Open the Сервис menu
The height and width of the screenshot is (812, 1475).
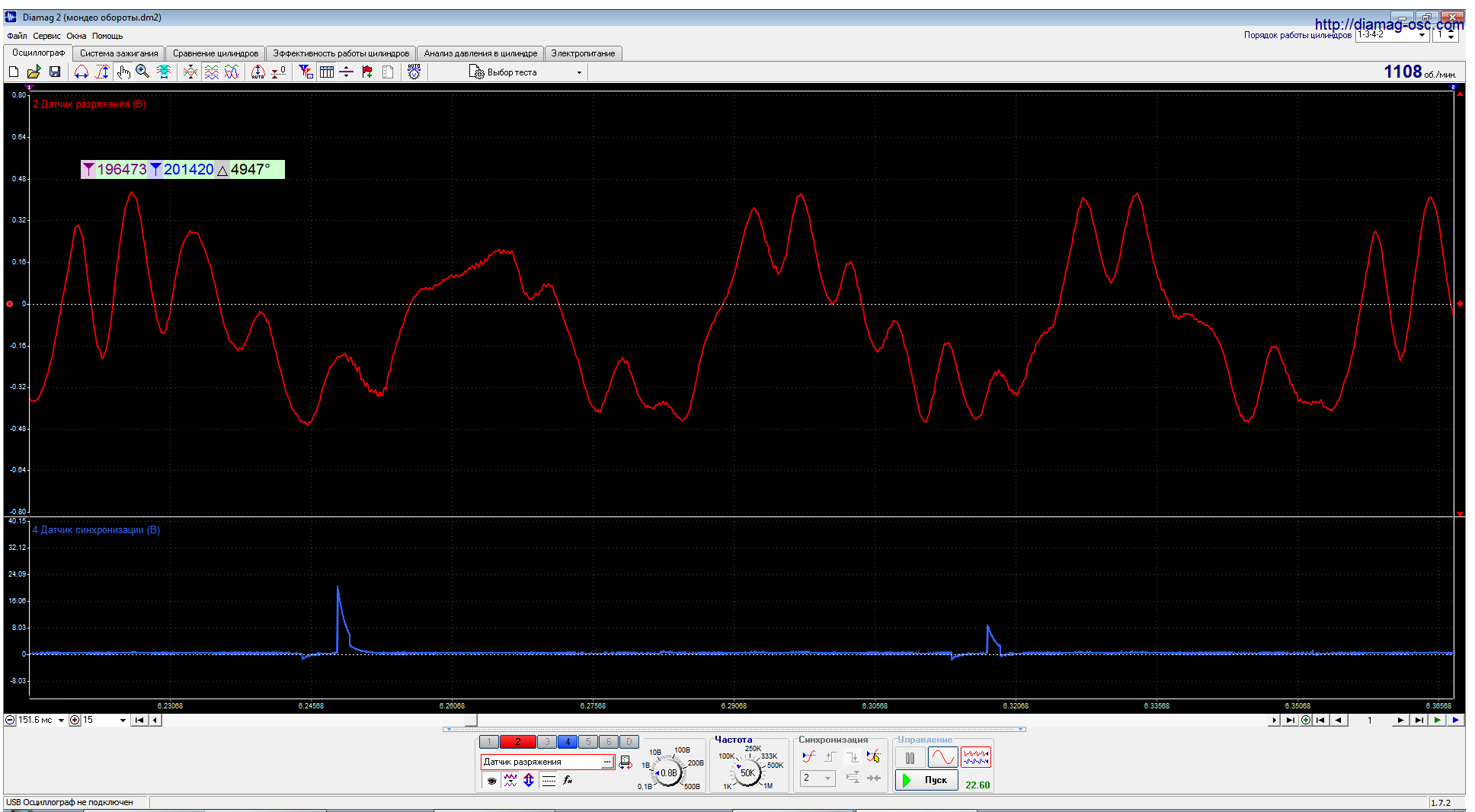click(x=46, y=36)
